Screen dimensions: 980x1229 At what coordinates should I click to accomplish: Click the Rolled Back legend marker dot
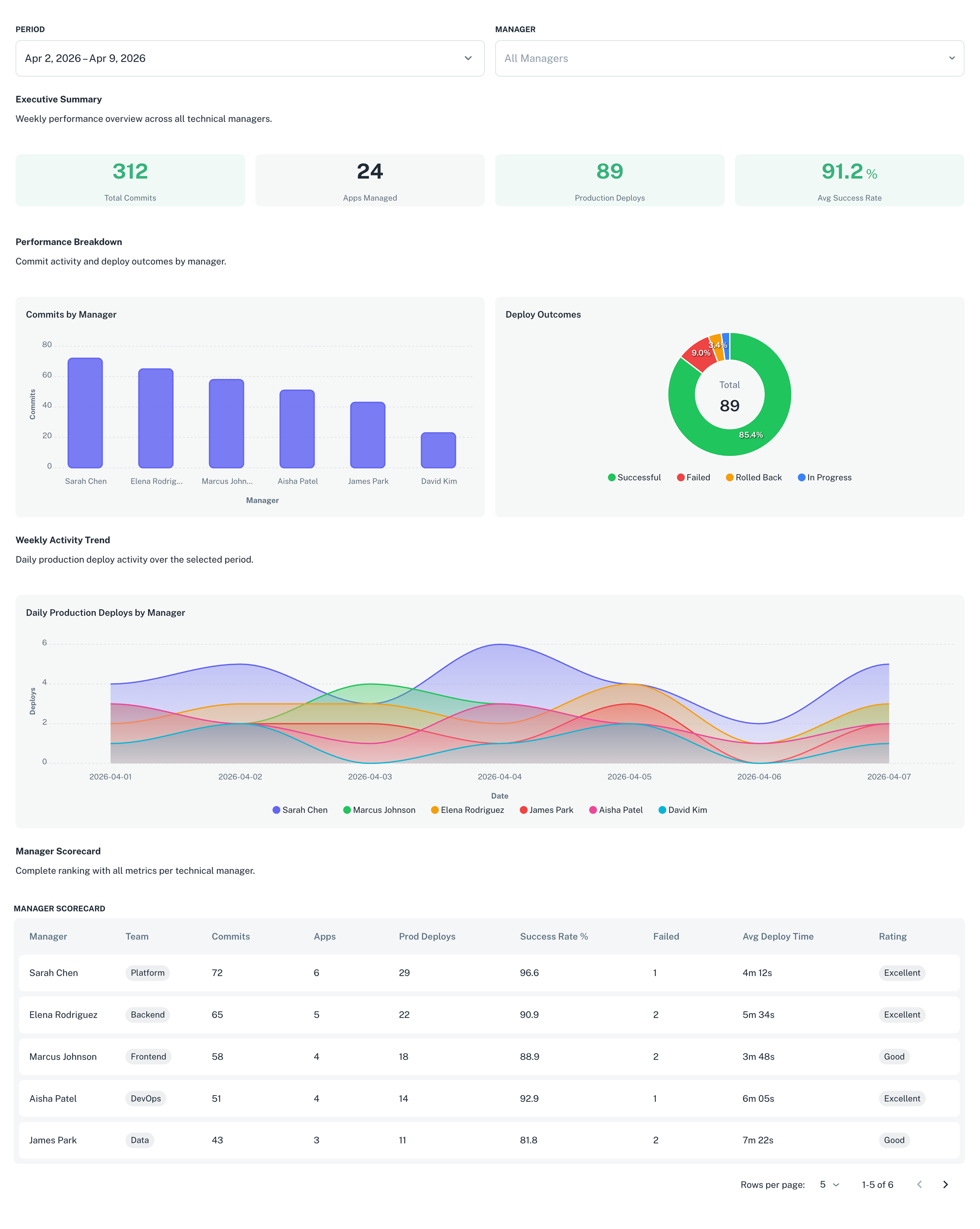tap(729, 477)
